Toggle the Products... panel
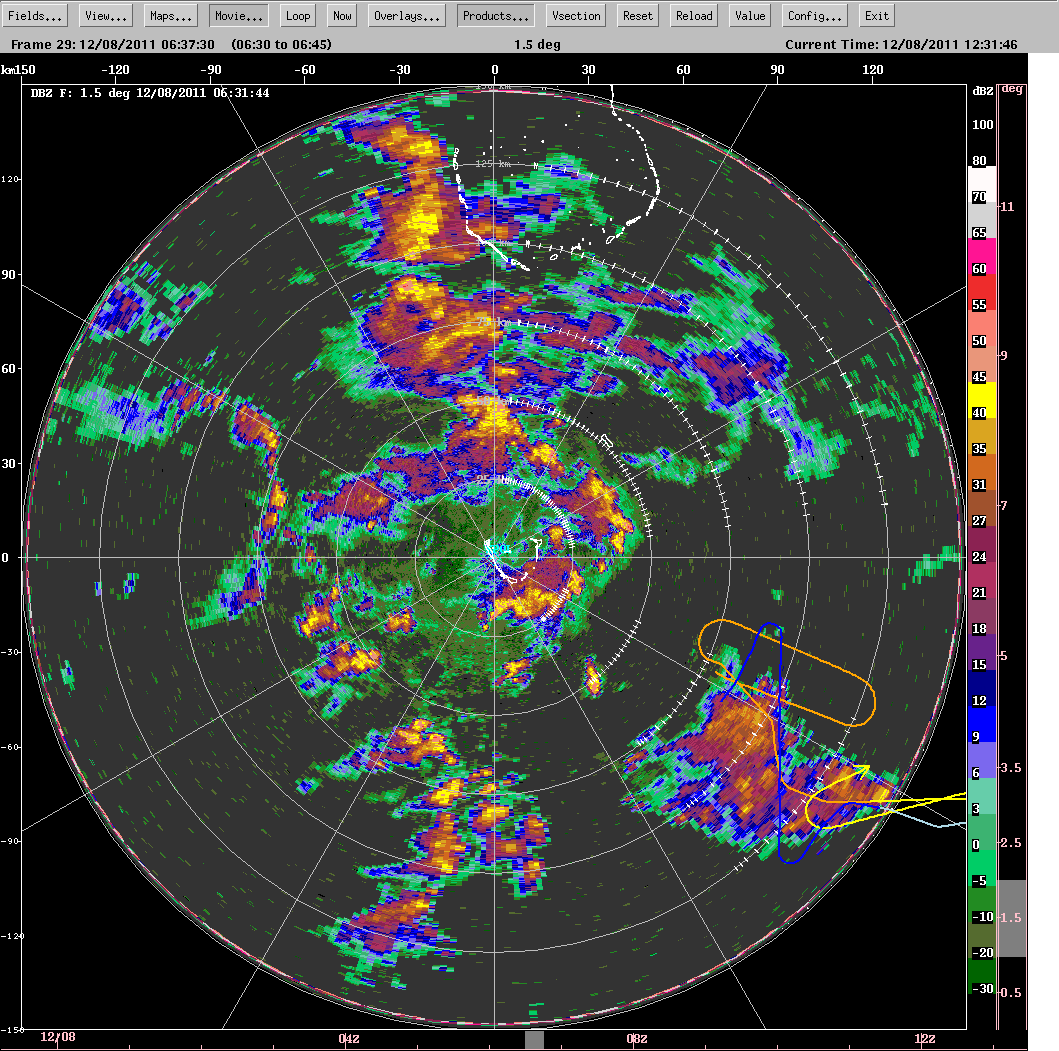 495,16
